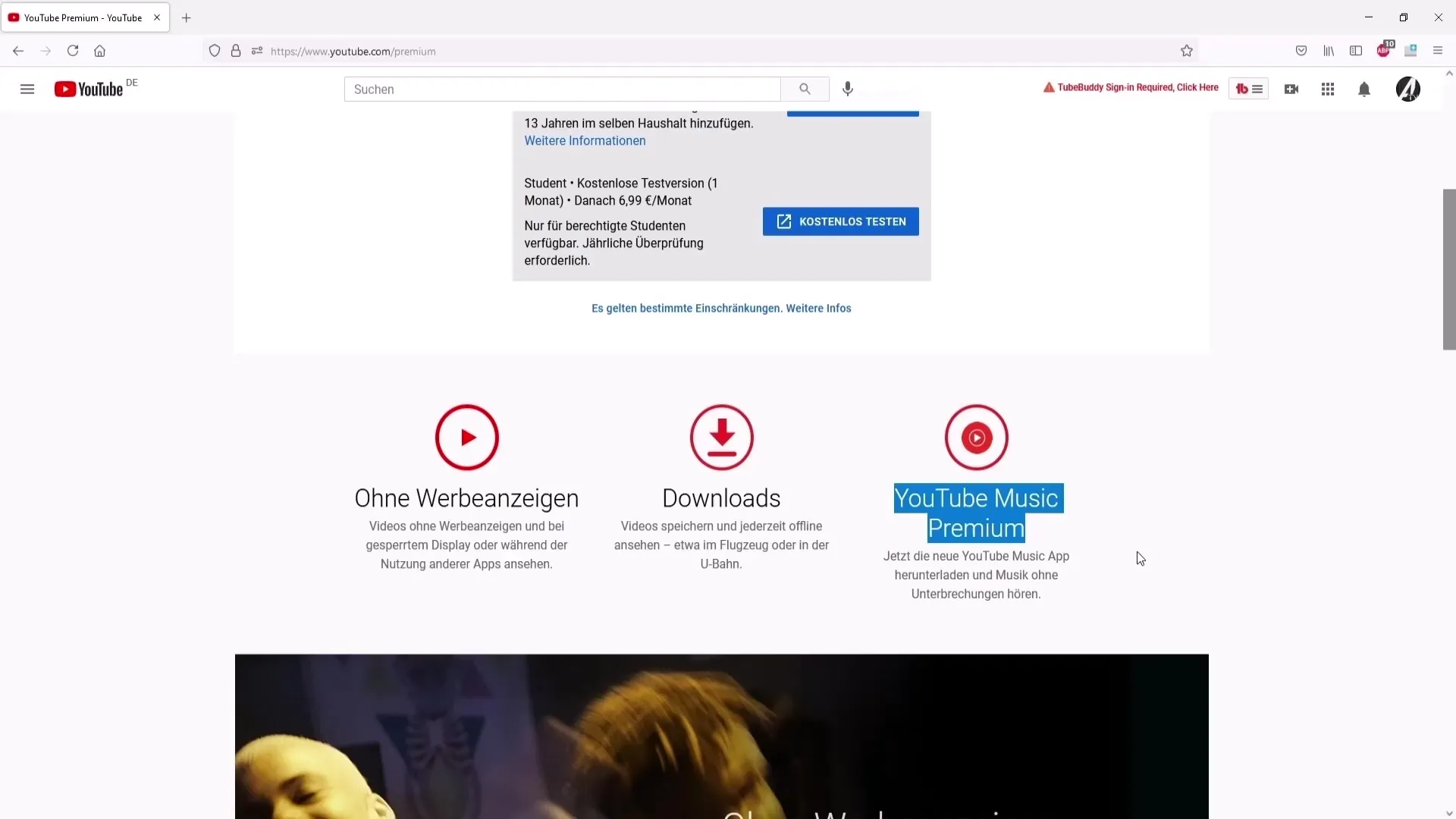View site security padlock info
The image size is (1456, 819).
236,51
